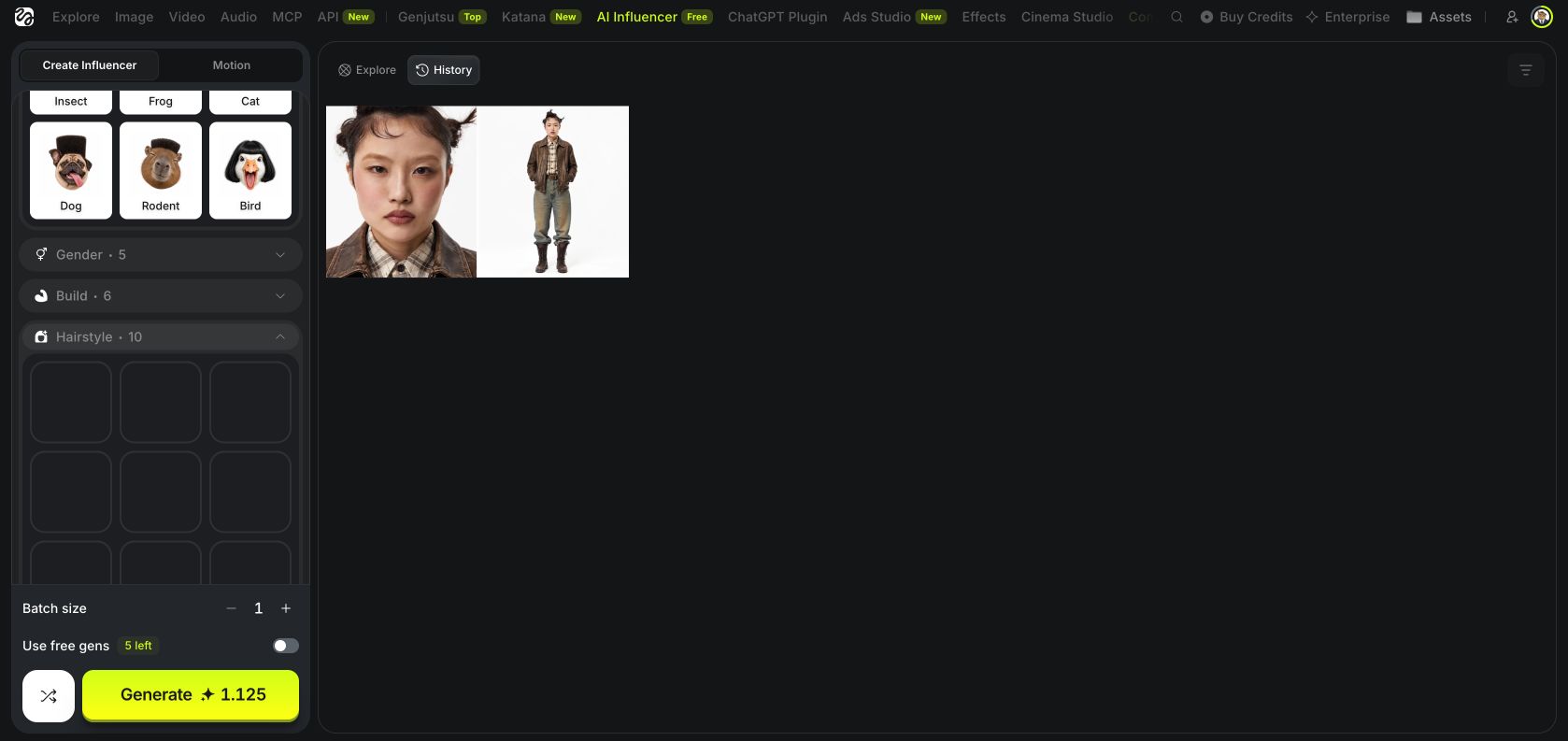Open the search magnifier icon
1568x741 pixels.
(1176, 17)
